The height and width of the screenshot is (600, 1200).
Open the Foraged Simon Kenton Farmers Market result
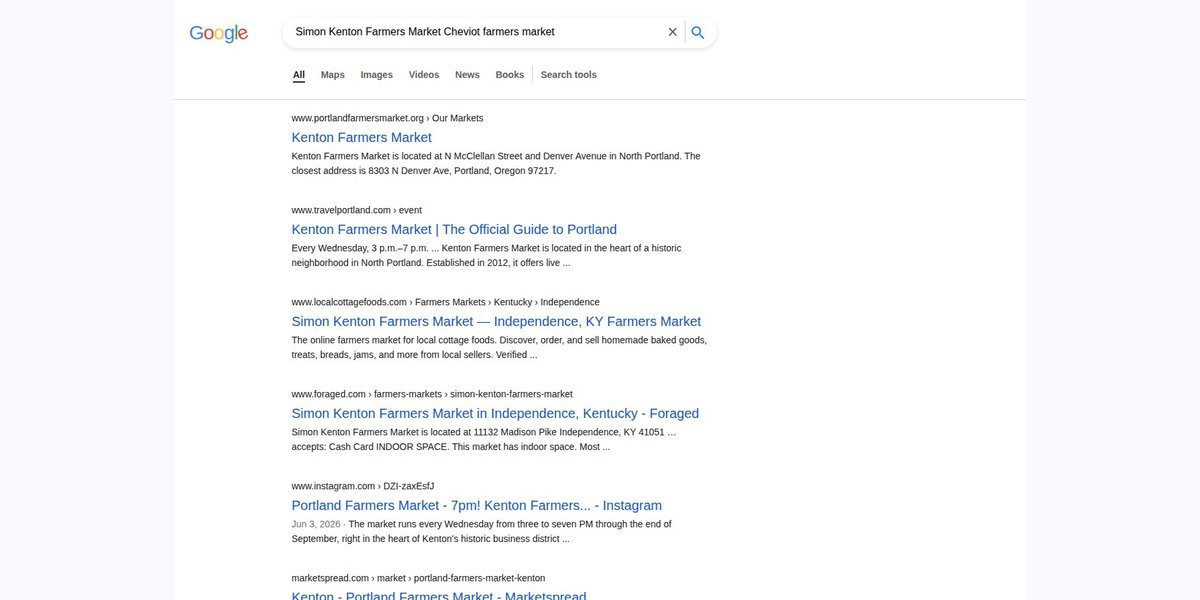tap(495, 413)
